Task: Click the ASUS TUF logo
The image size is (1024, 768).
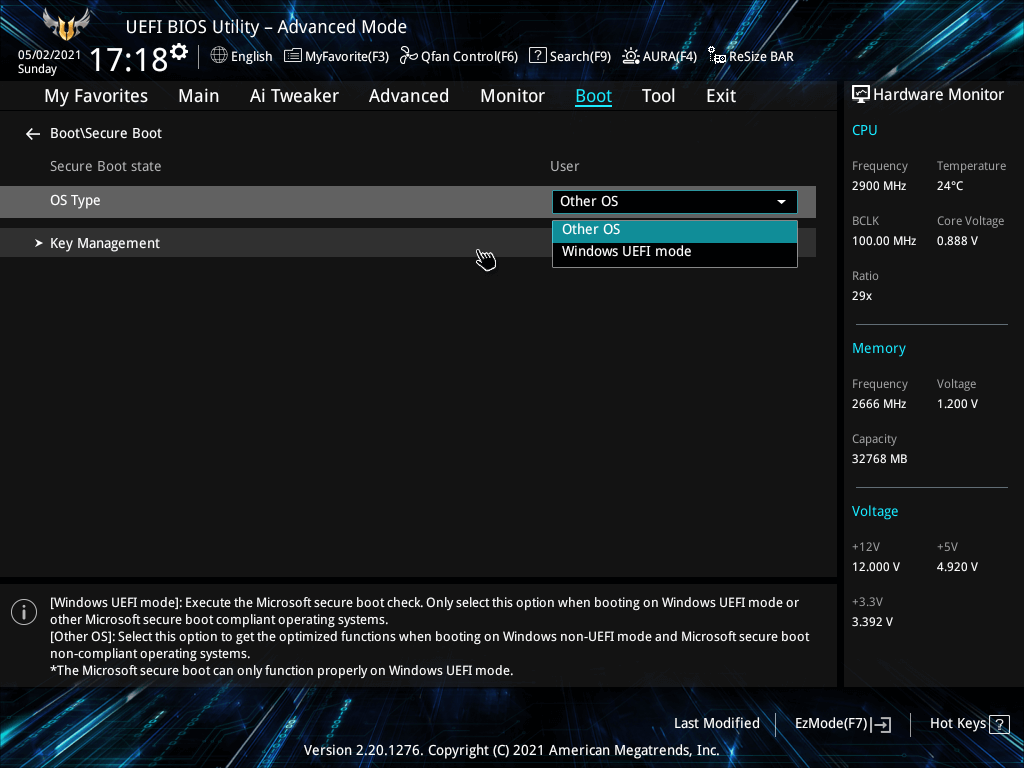Action: coord(66,25)
